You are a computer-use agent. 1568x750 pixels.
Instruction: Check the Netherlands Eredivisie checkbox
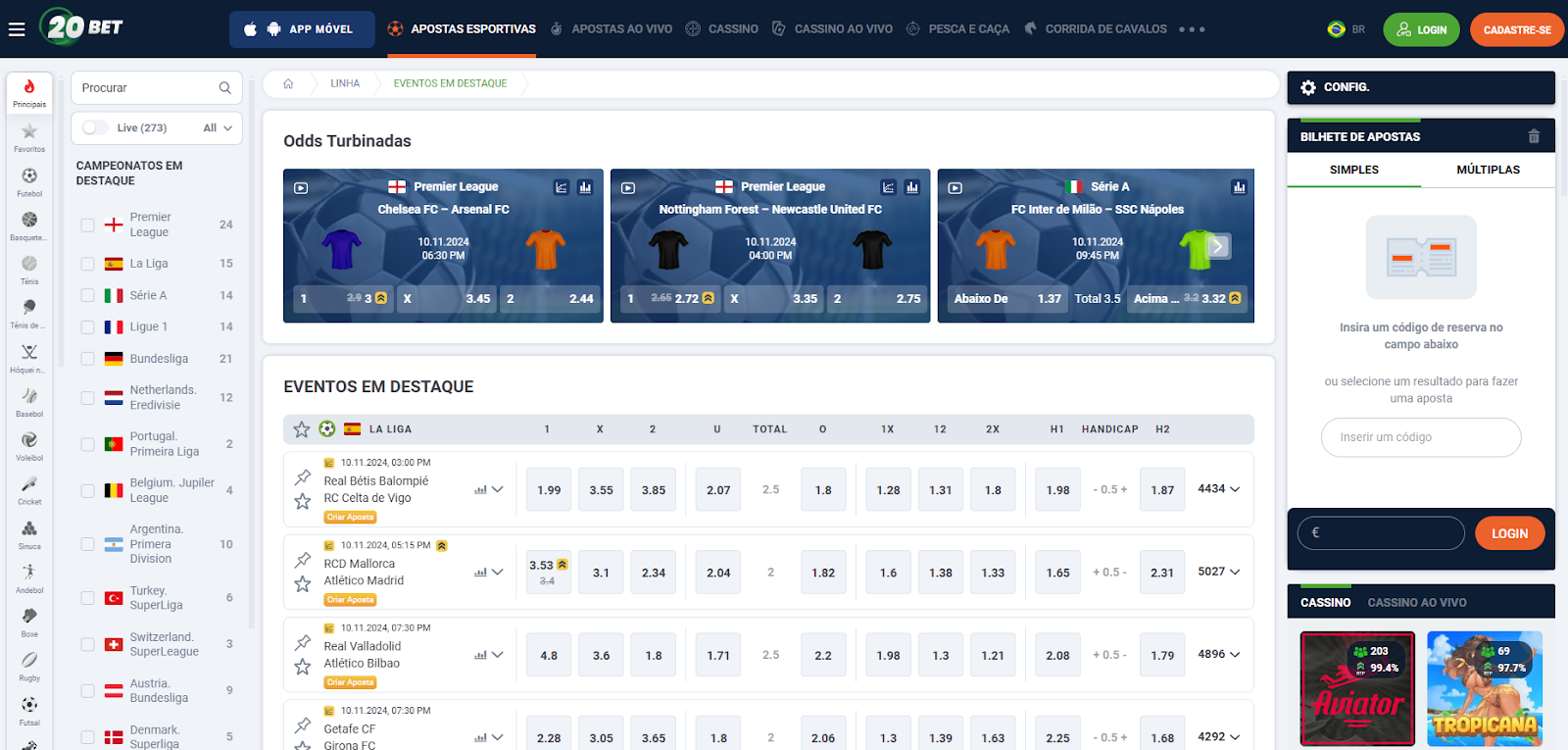[87, 398]
